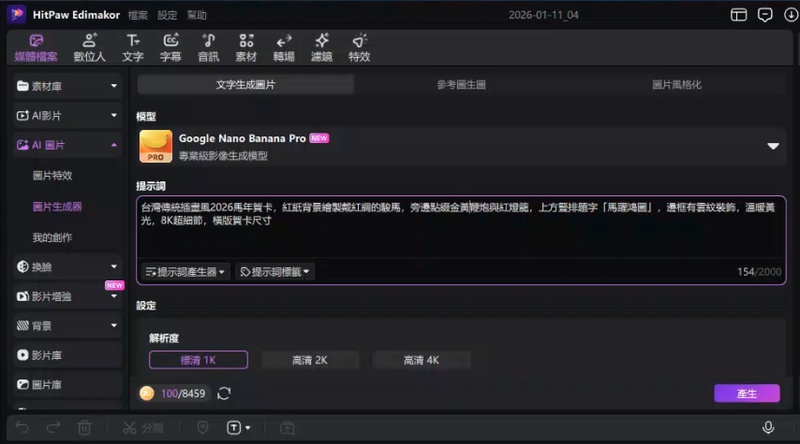Click the trash delete icon

(85, 428)
